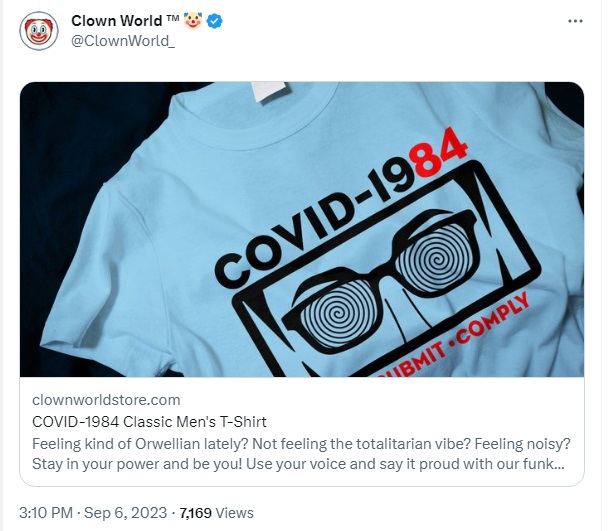
Task: Click the spiral glasses graphic on shirt
Action: tap(379, 280)
